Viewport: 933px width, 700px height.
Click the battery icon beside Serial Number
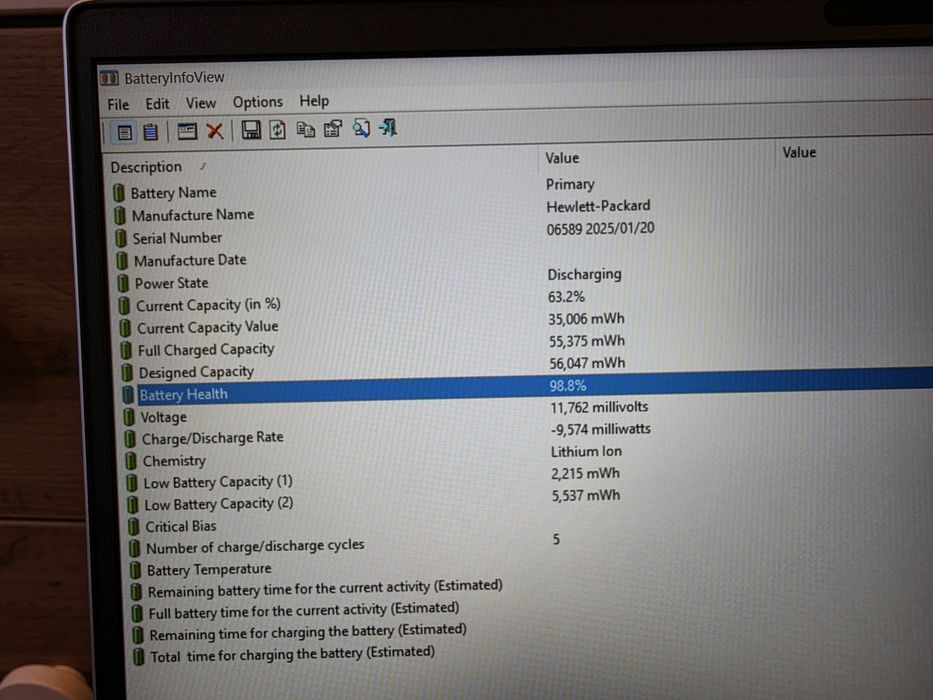(121, 238)
